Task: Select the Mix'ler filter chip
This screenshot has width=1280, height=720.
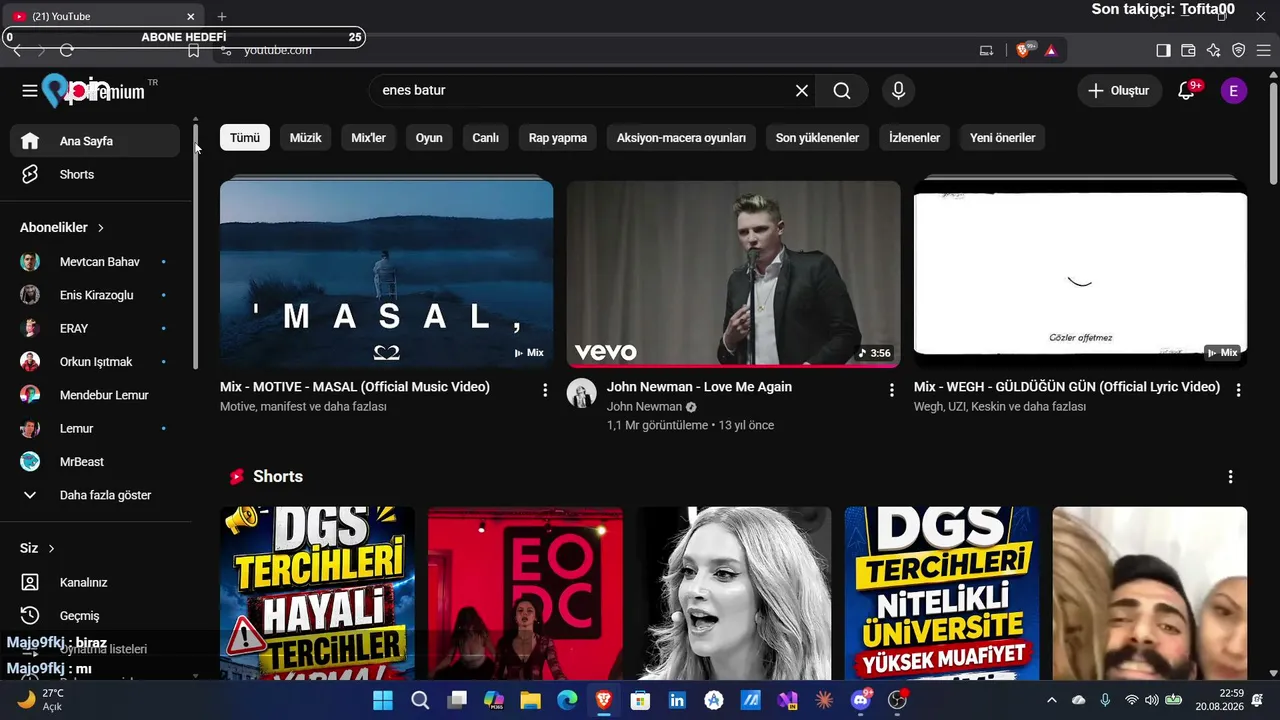Action: coord(368,138)
